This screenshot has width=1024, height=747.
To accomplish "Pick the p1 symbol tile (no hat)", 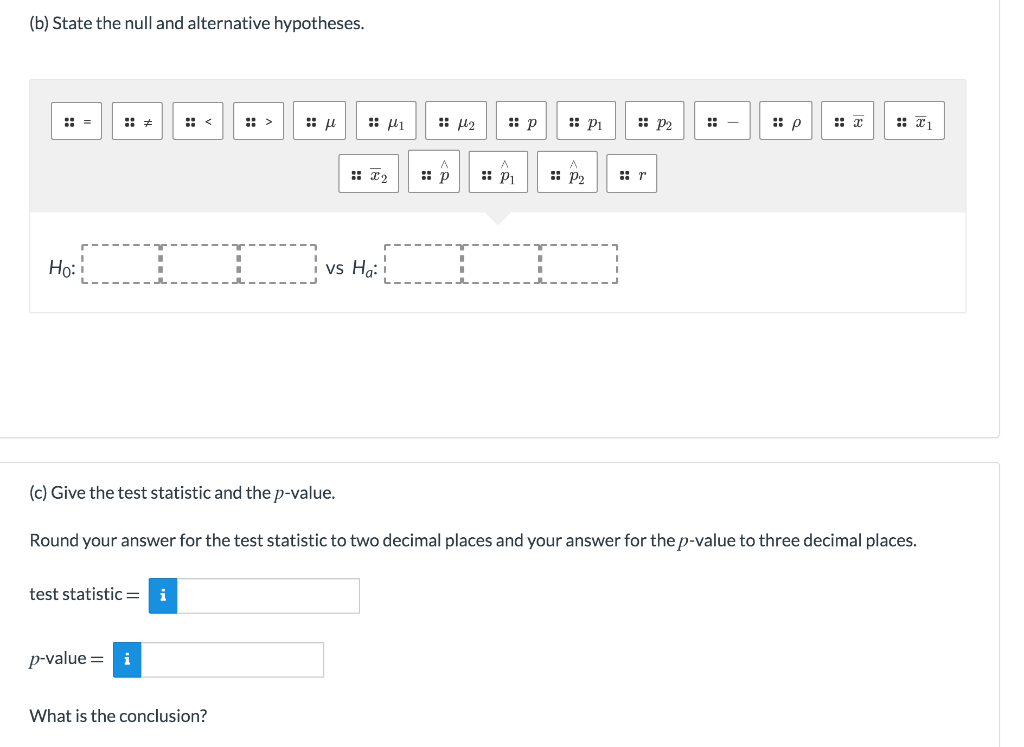I will (x=586, y=121).
